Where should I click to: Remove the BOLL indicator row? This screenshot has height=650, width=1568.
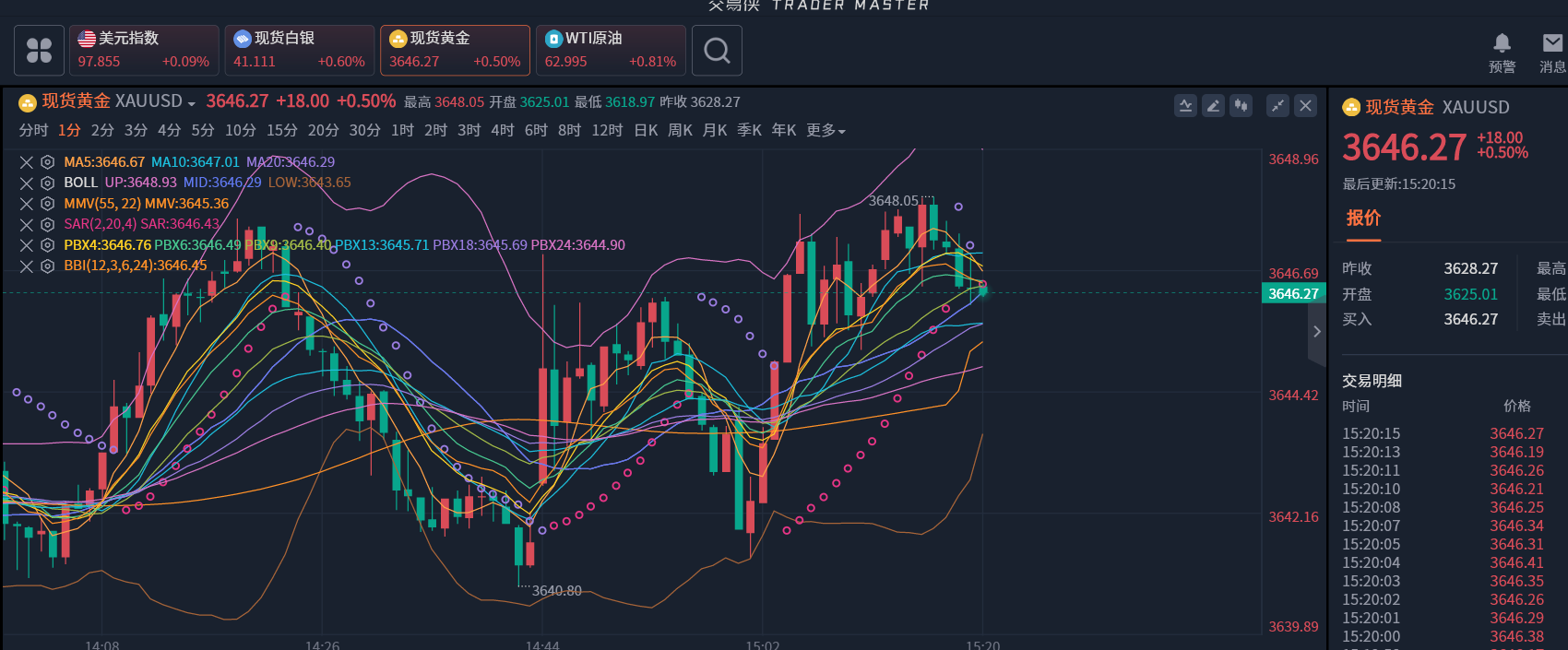pyautogui.click(x=27, y=183)
